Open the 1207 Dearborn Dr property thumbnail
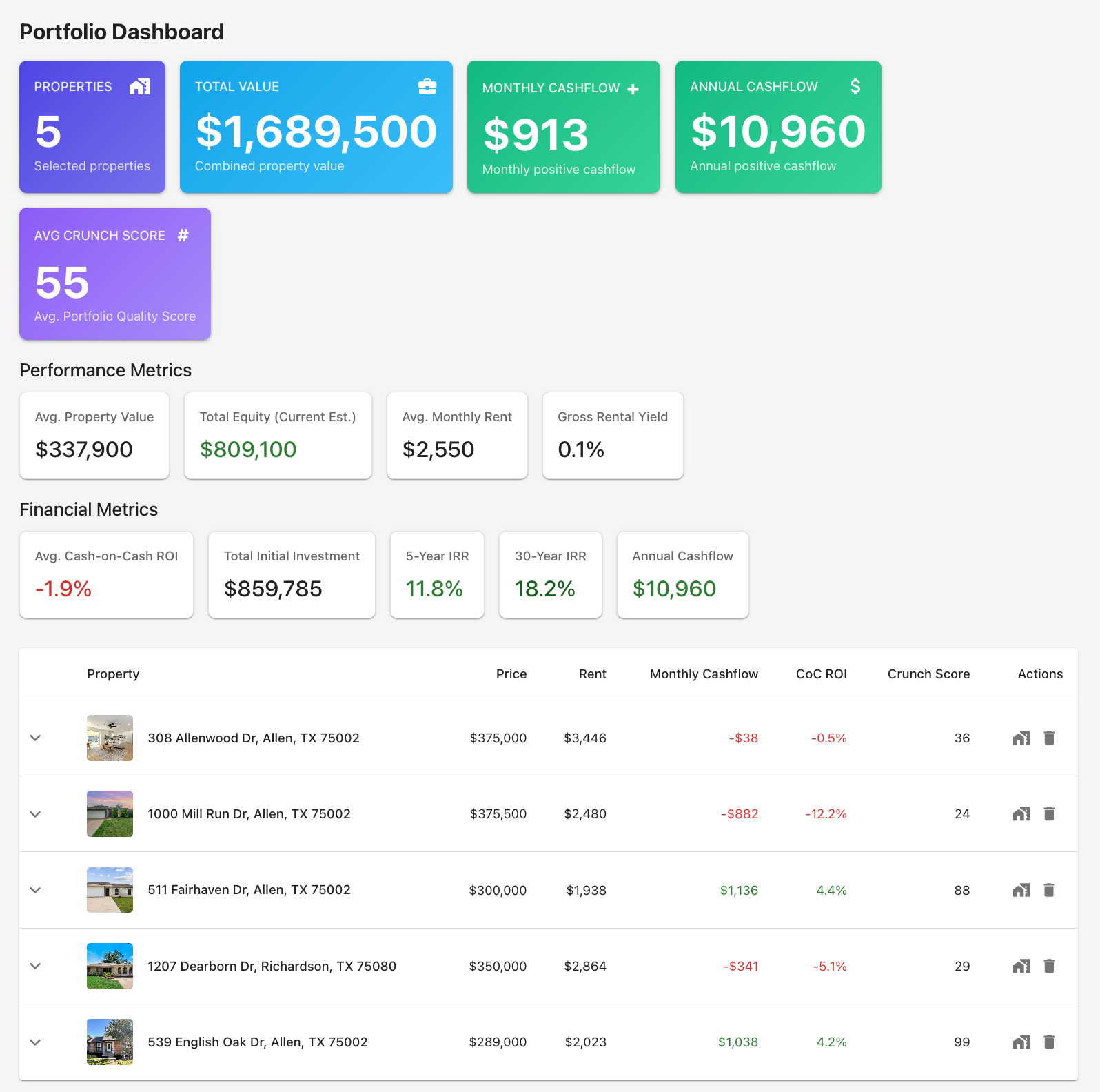Viewport: 1100px width, 1092px height. click(x=110, y=966)
